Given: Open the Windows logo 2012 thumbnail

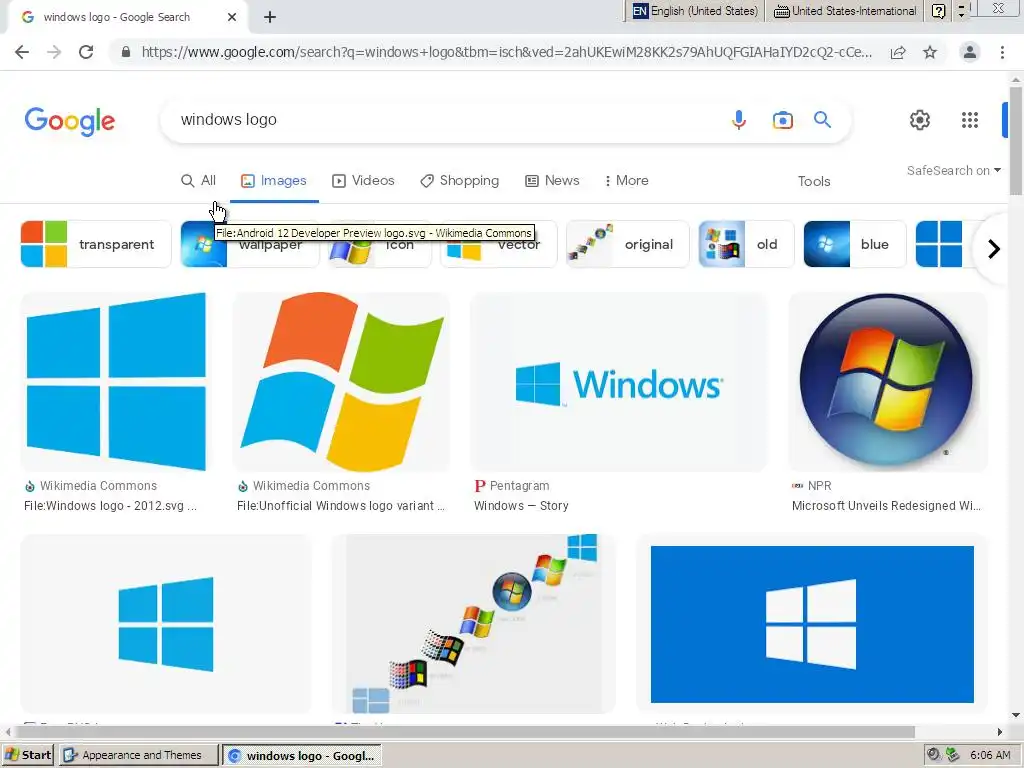Looking at the screenshot, I should click(116, 382).
